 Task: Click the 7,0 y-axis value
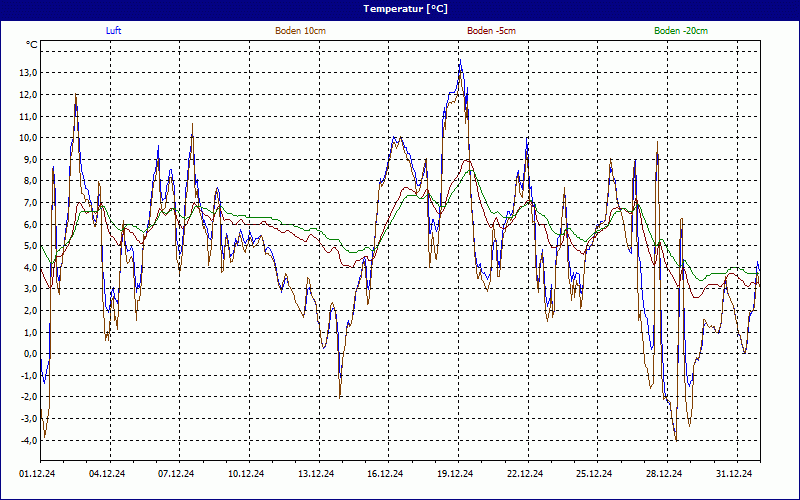pyautogui.click(x=30, y=203)
